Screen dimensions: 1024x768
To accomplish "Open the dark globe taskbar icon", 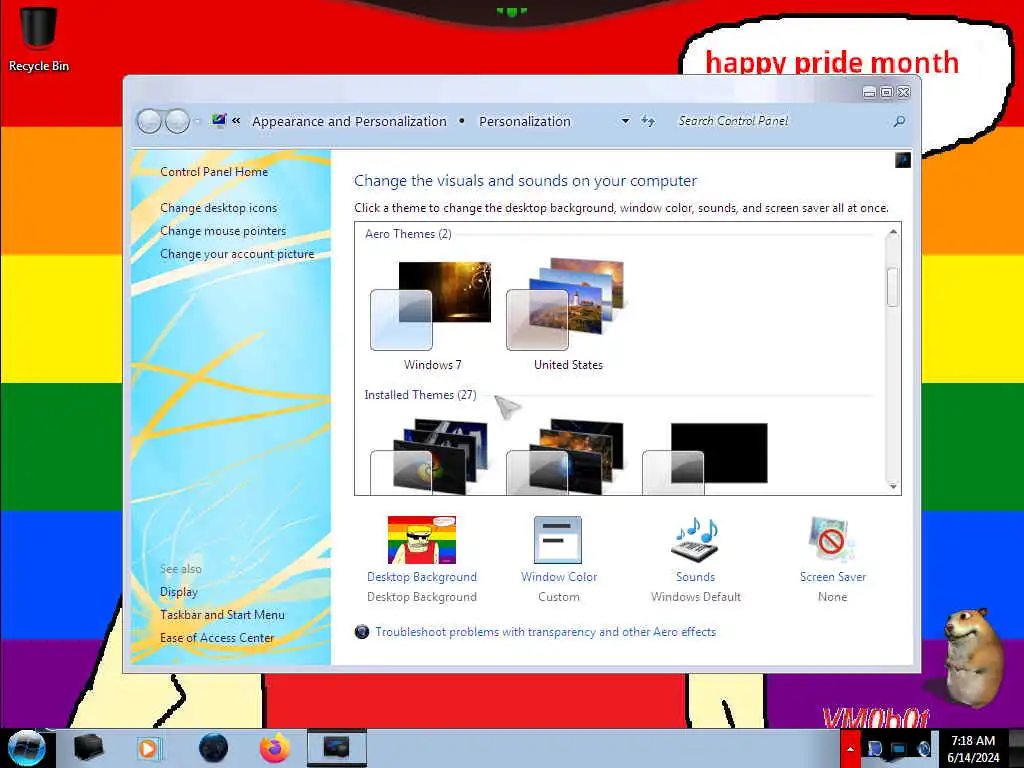I will click(x=214, y=748).
